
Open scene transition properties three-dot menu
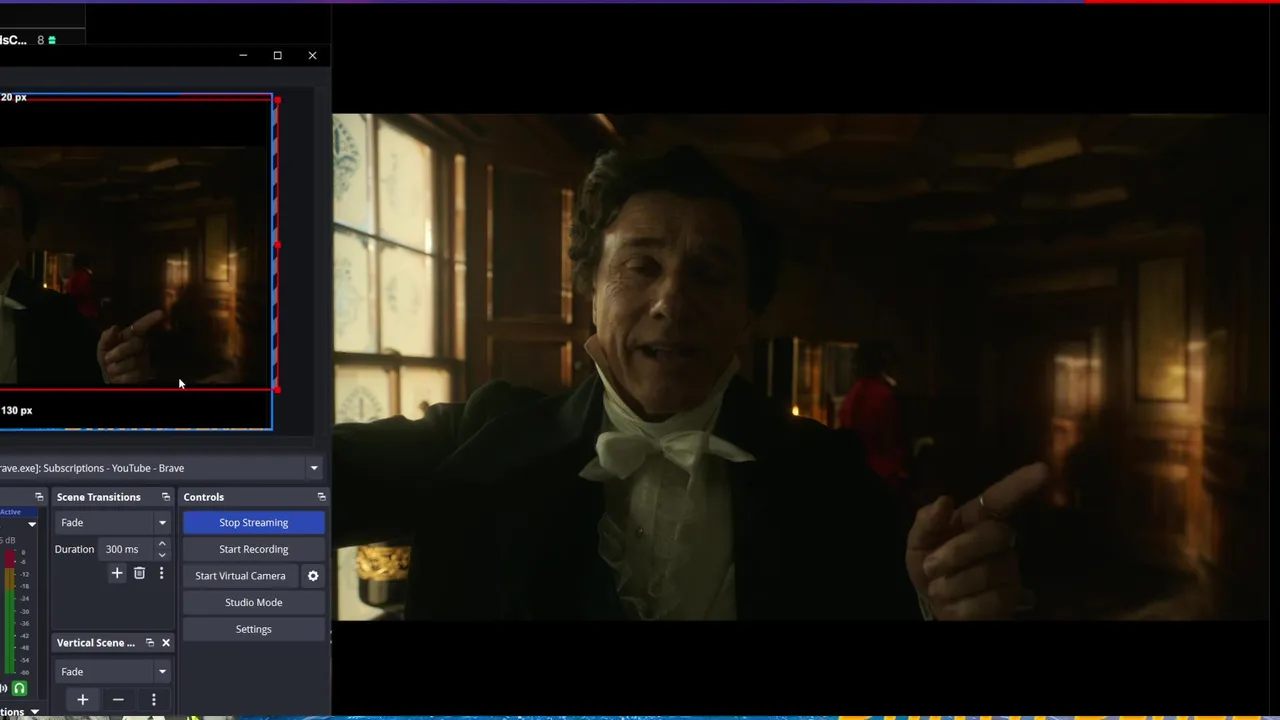pyautogui.click(x=161, y=573)
